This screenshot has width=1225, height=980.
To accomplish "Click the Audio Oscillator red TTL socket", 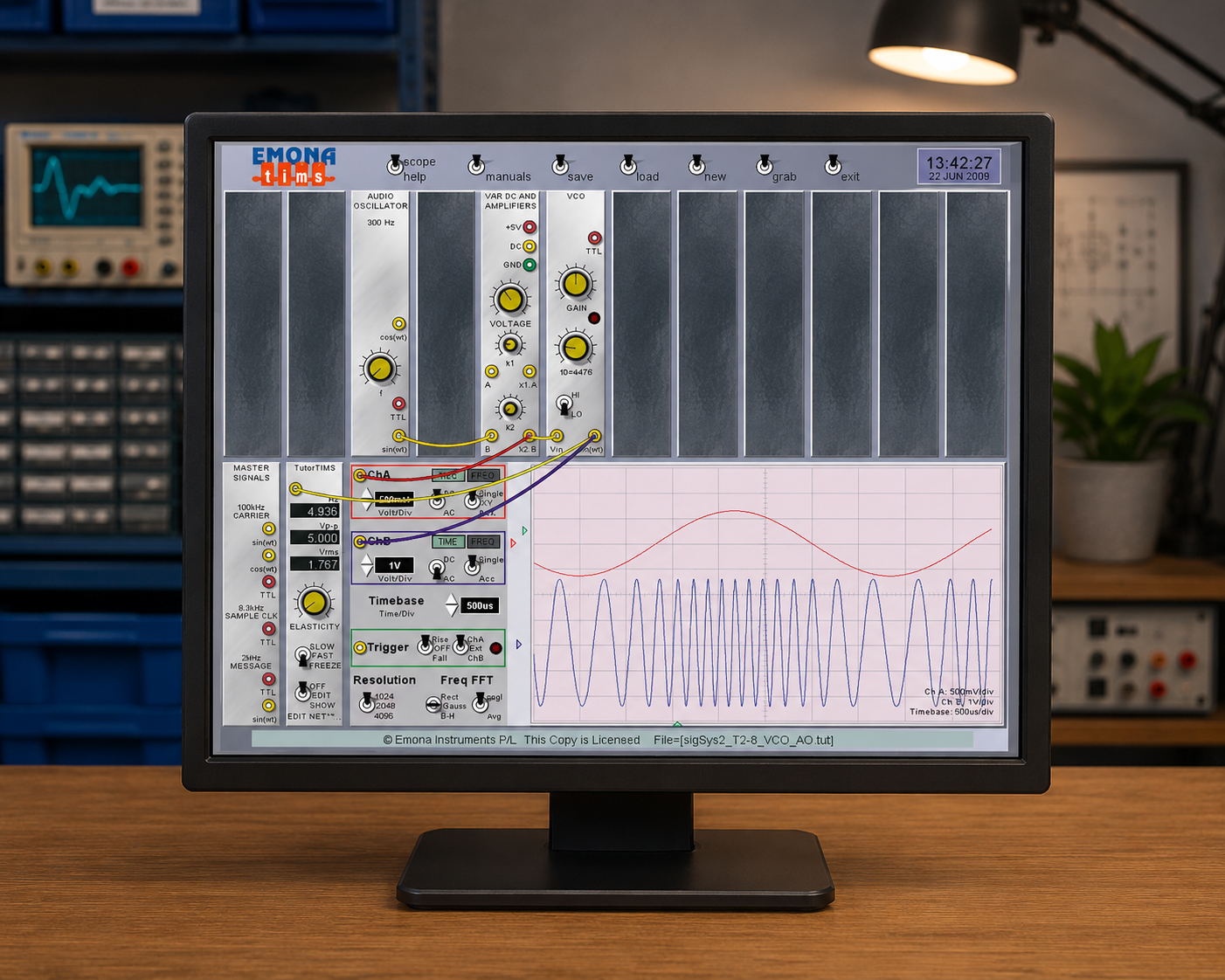I will pyautogui.click(x=398, y=404).
